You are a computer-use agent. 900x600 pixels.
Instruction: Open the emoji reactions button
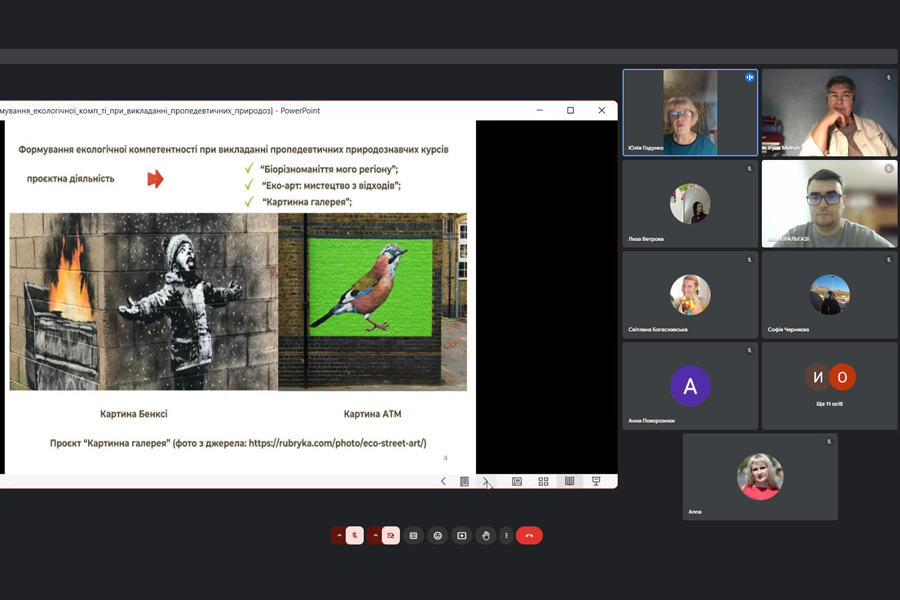coord(438,536)
